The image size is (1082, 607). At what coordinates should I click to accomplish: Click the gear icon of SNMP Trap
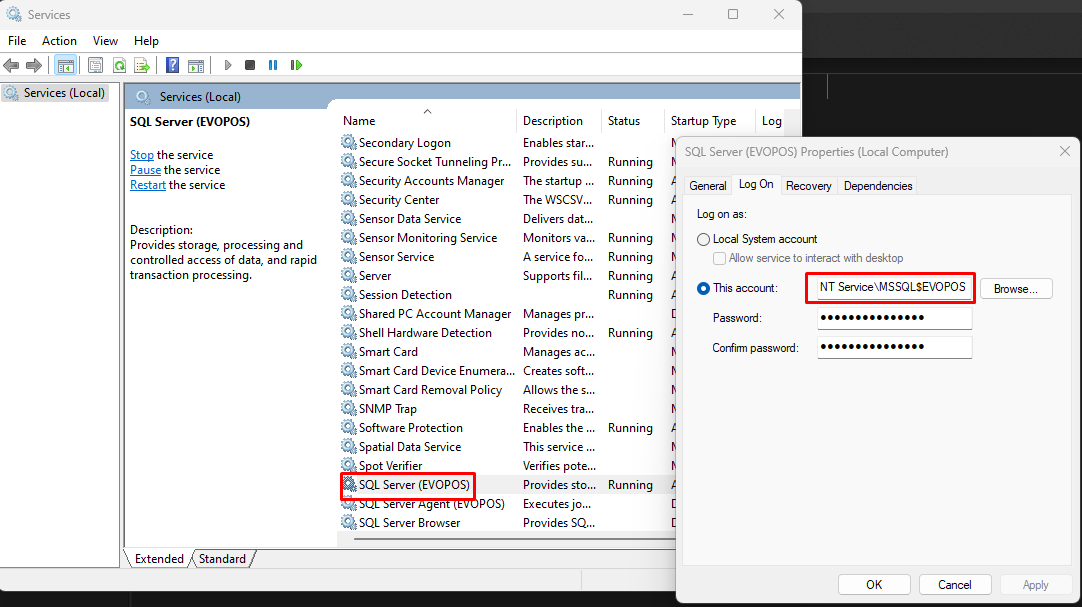tap(349, 408)
